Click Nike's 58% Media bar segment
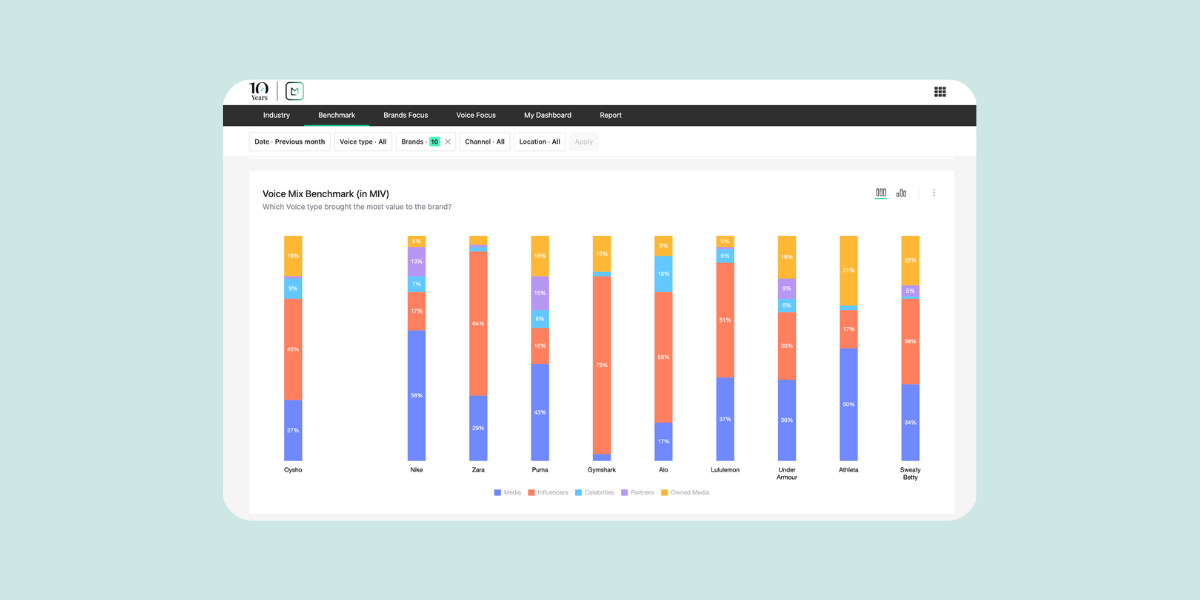This screenshot has height=600, width=1200. [417, 395]
